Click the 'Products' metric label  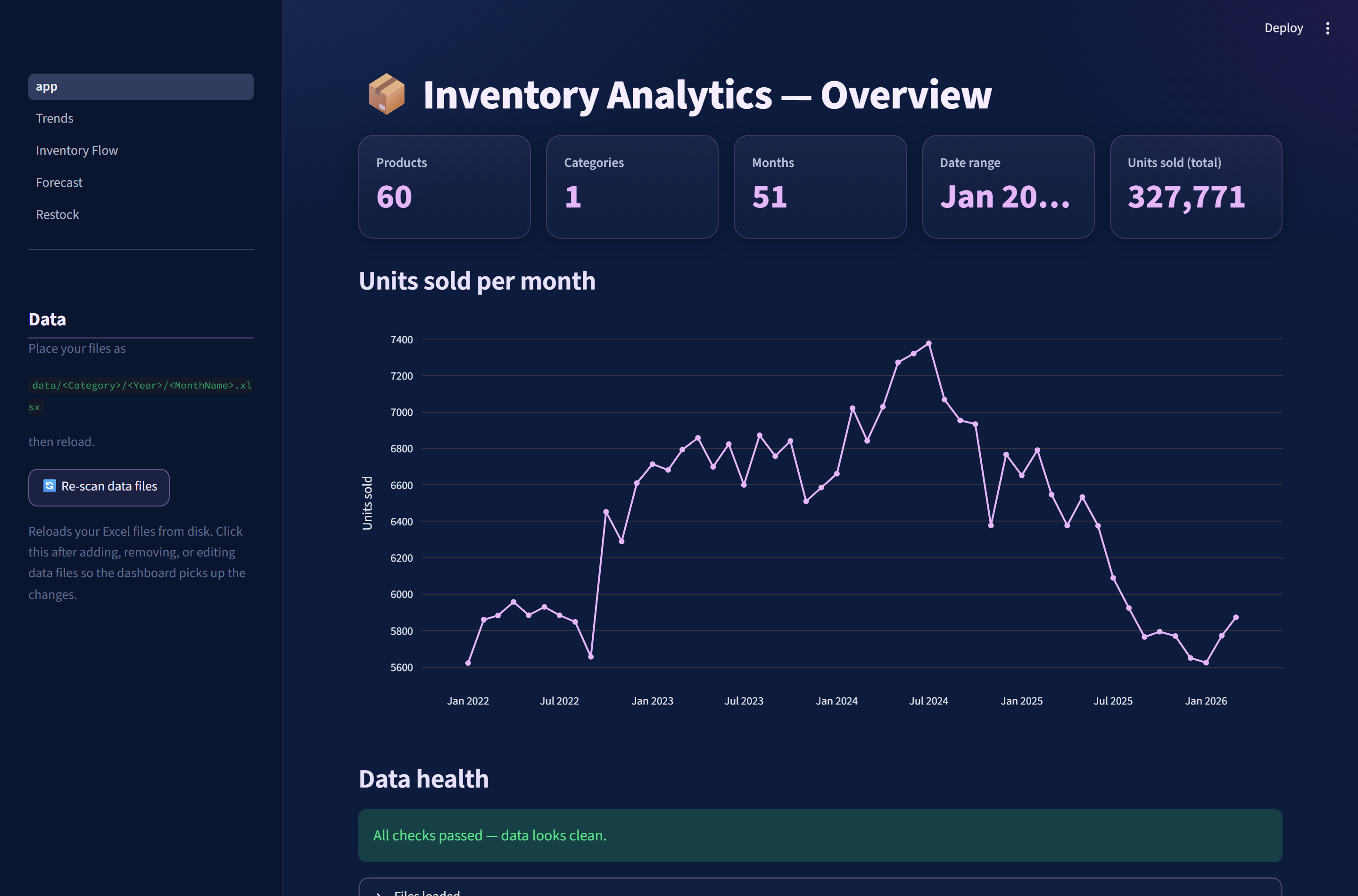click(402, 163)
